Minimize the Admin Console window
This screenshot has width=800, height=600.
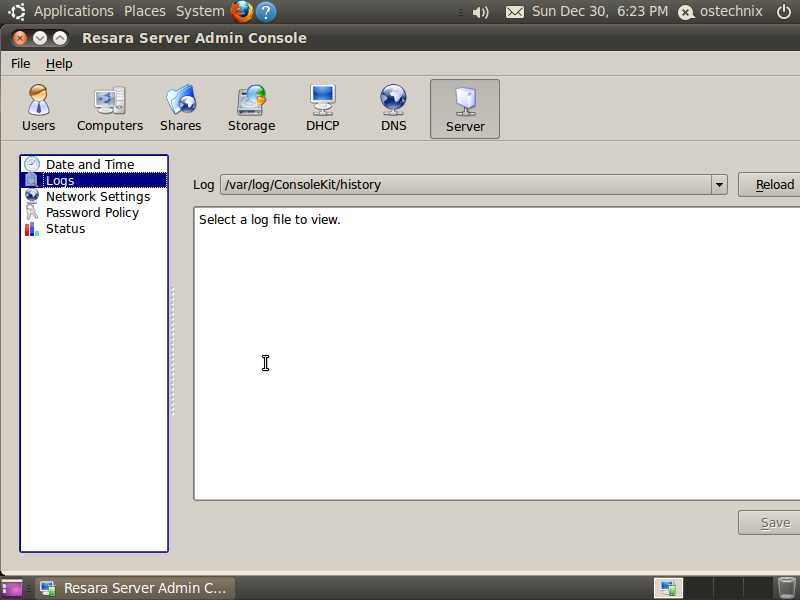tap(40, 38)
